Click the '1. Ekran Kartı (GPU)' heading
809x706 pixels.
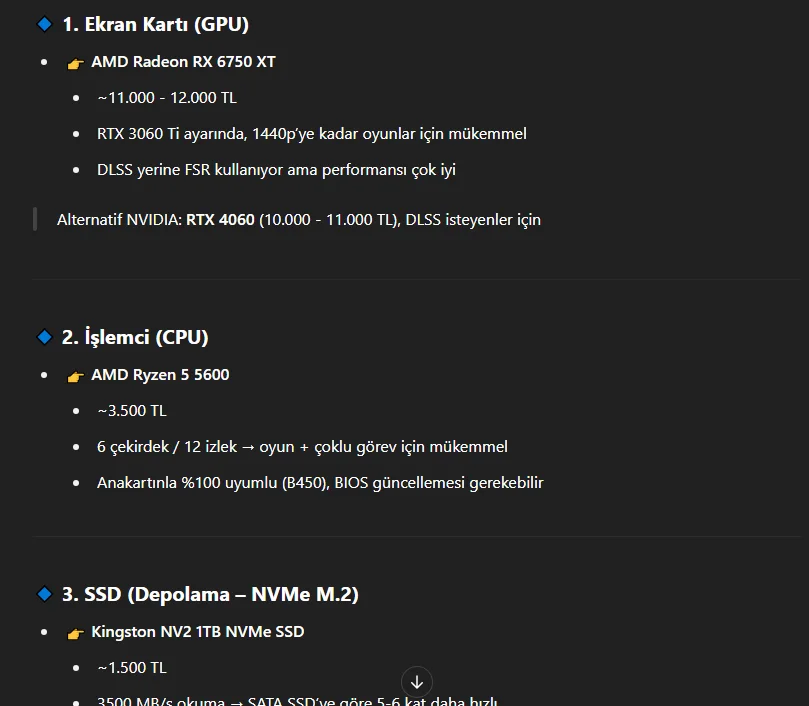[x=155, y=24]
